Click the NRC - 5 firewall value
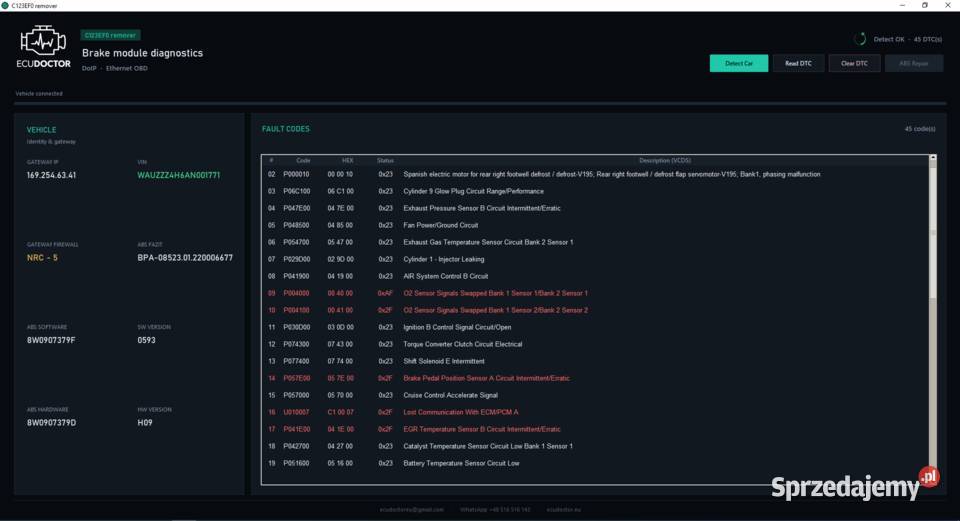 click(x=42, y=258)
